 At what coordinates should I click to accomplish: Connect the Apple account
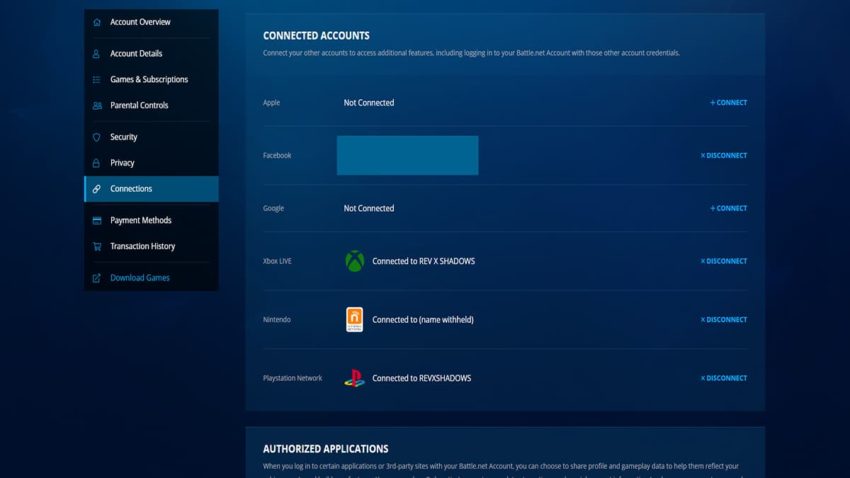click(x=729, y=103)
